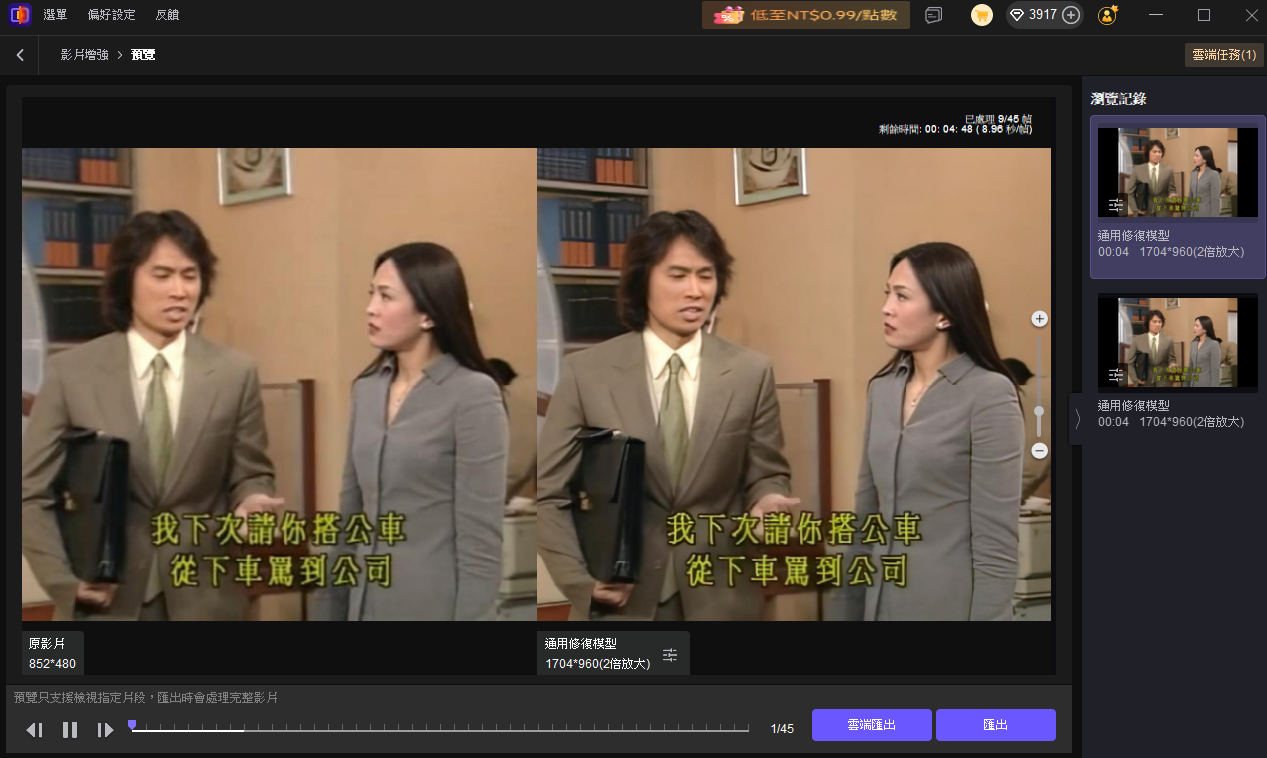Step to the next frame
The width and height of the screenshot is (1267, 758).
pyautogui.click(x=105, y=730)
